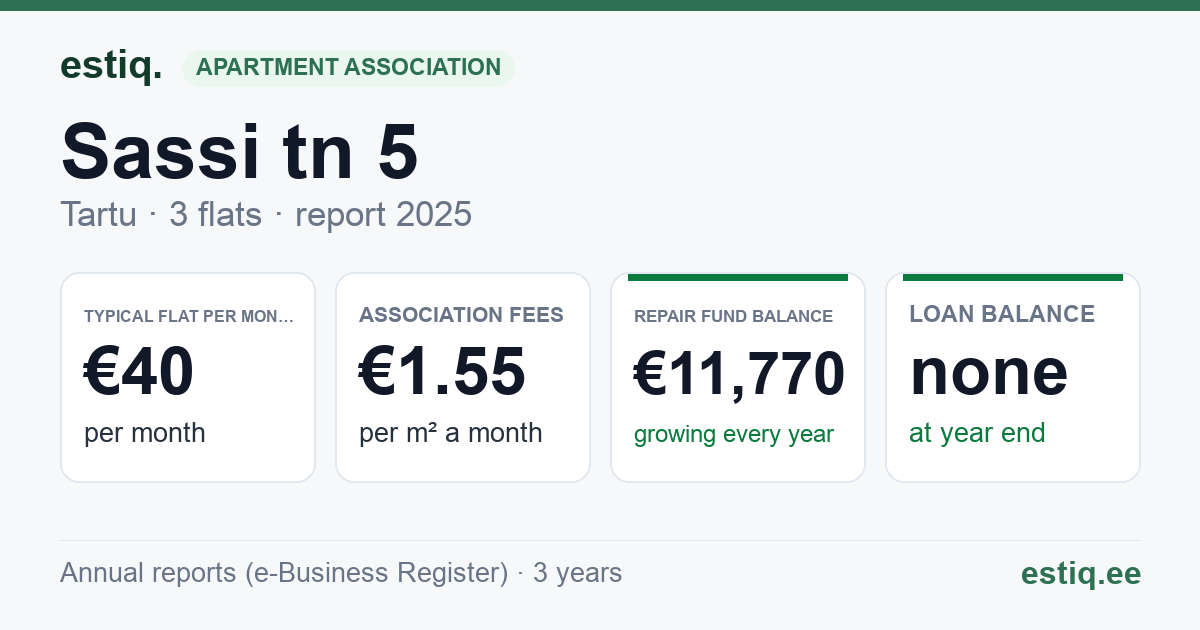The image size is (1200, 630).
Task: Click 'per m² a month' text
Action: pos(451,433)
